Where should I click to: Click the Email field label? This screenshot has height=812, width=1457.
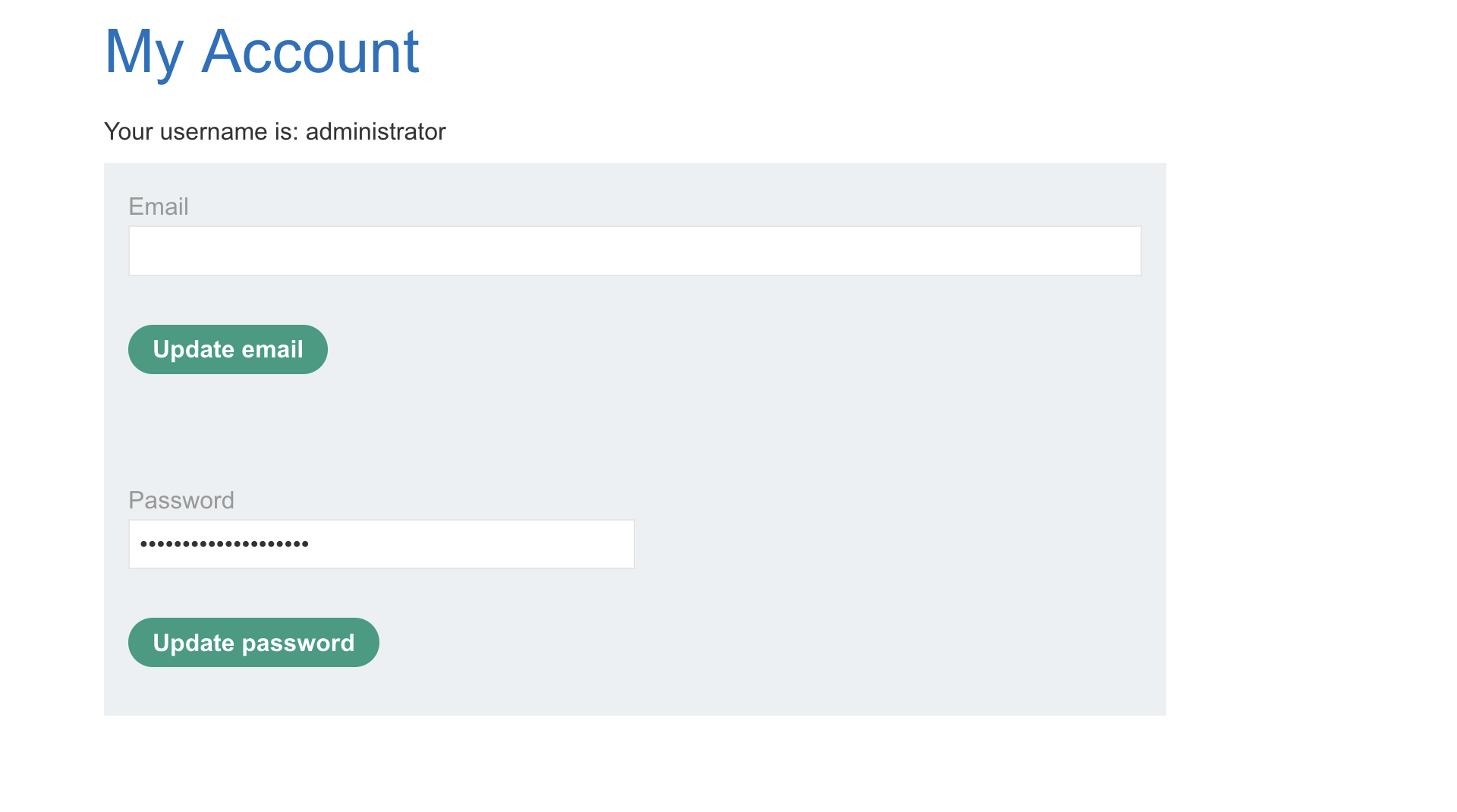point(158,206)
